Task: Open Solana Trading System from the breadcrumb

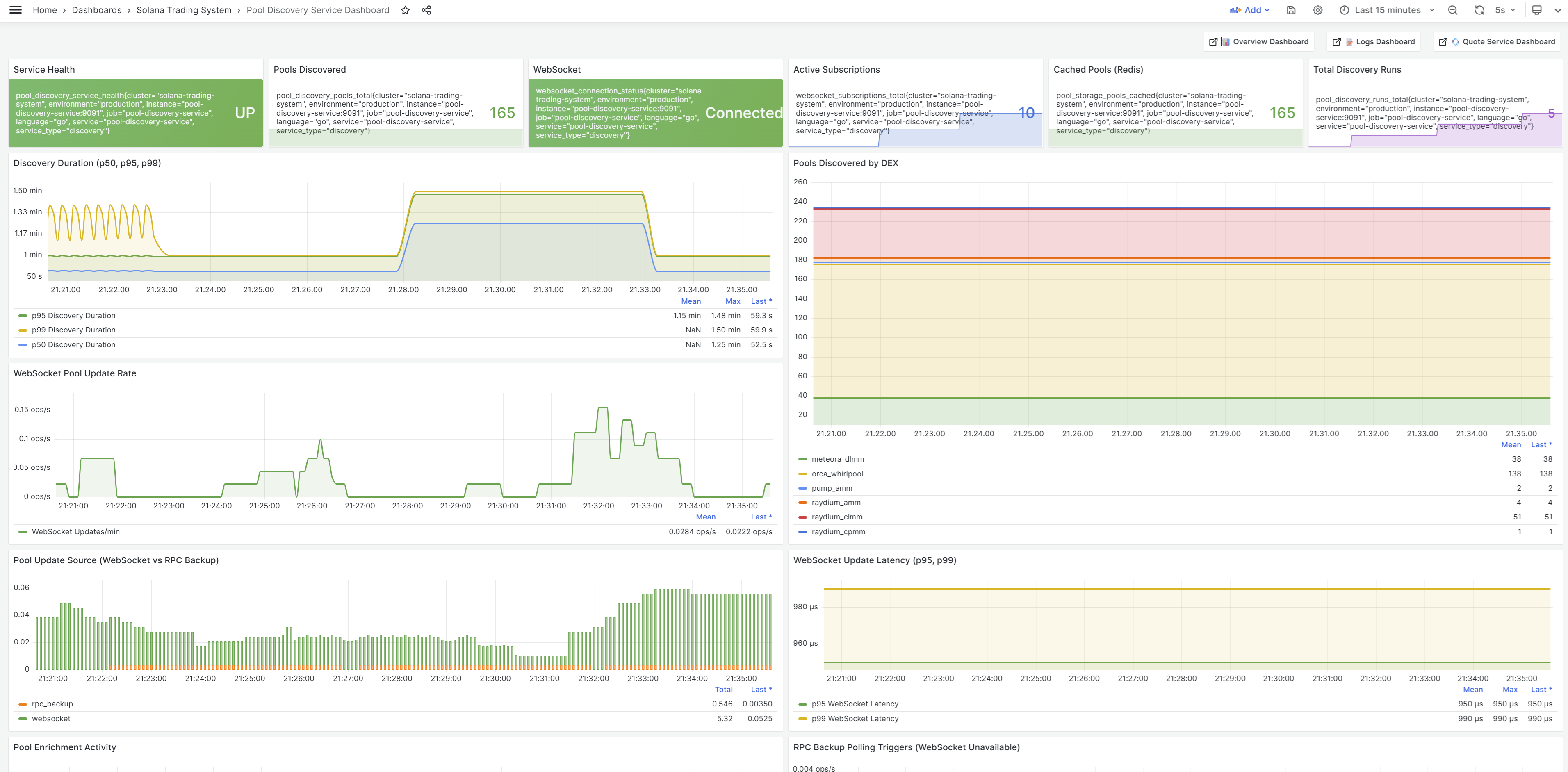Action: pyautogui.click(x=184, y=10)
